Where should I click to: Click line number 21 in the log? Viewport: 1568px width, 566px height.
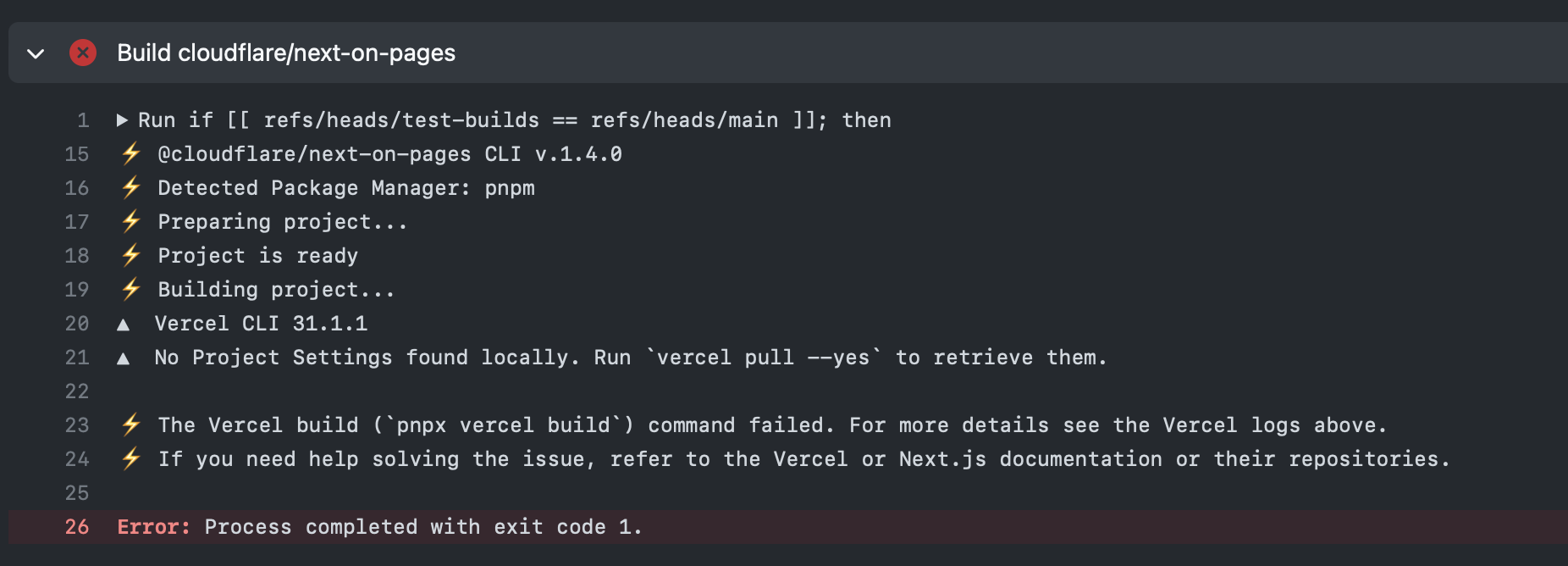(x=76, y=357)
